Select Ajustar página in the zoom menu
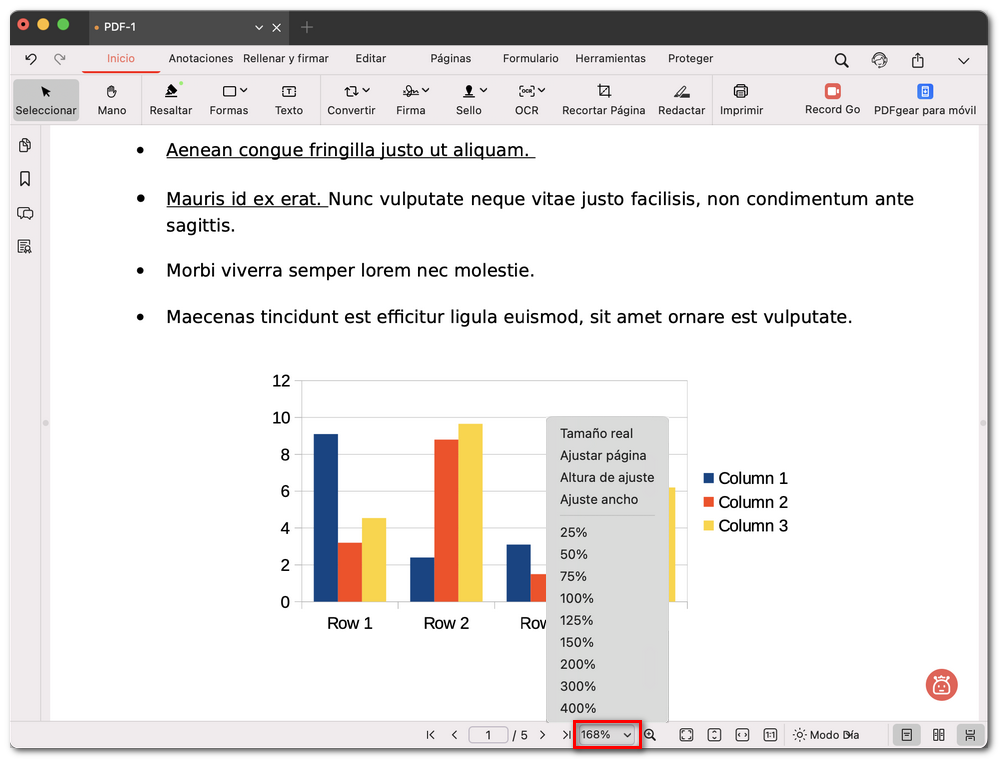The image size is (999, 759). click(603, 455)
